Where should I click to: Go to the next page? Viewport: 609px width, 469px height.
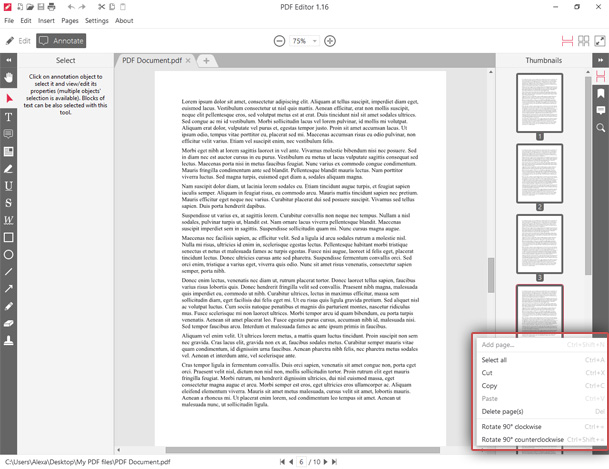tap(325, 462)
